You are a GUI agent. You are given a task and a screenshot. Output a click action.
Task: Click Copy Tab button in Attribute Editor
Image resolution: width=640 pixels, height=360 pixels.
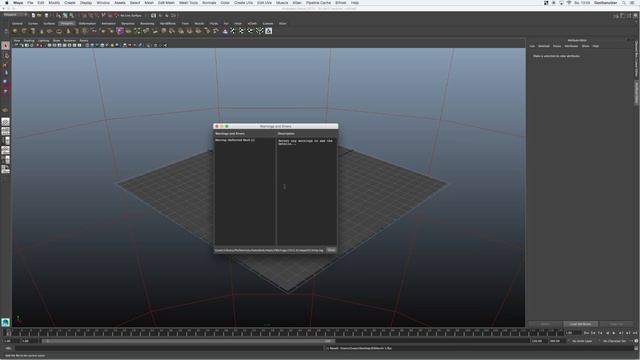coord(616,324)
